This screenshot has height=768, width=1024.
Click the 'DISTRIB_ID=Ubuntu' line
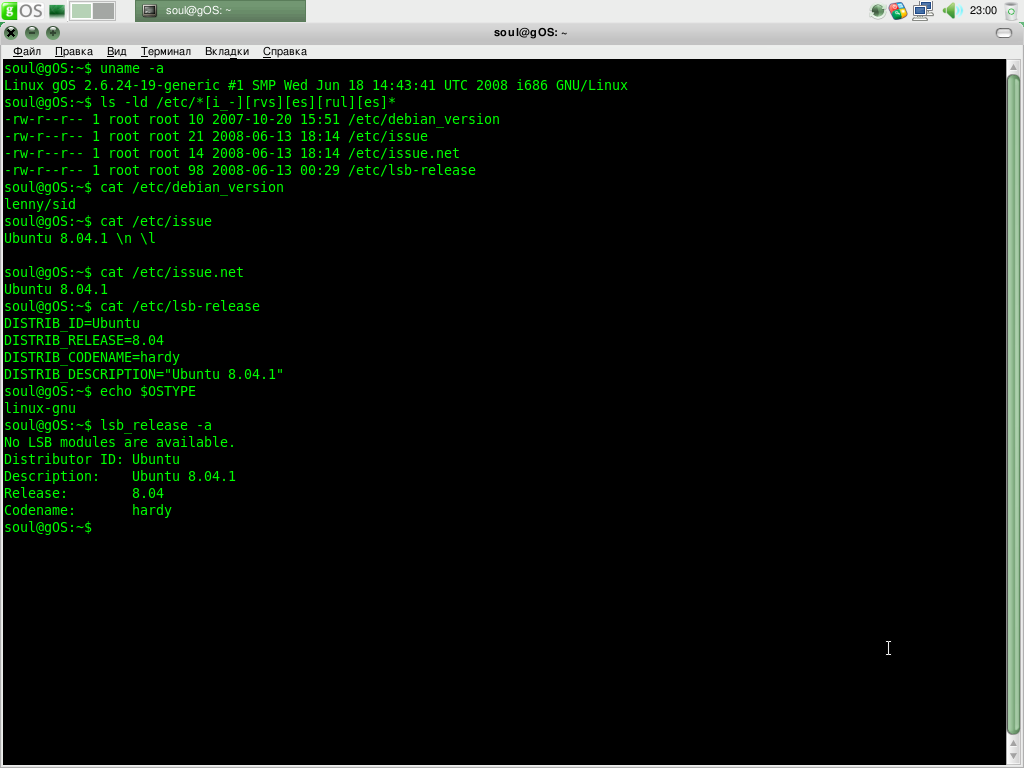tap(72, 323)
